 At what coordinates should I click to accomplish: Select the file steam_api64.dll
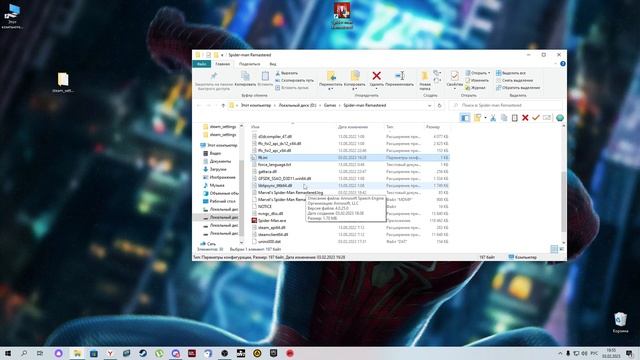(271, 227)
